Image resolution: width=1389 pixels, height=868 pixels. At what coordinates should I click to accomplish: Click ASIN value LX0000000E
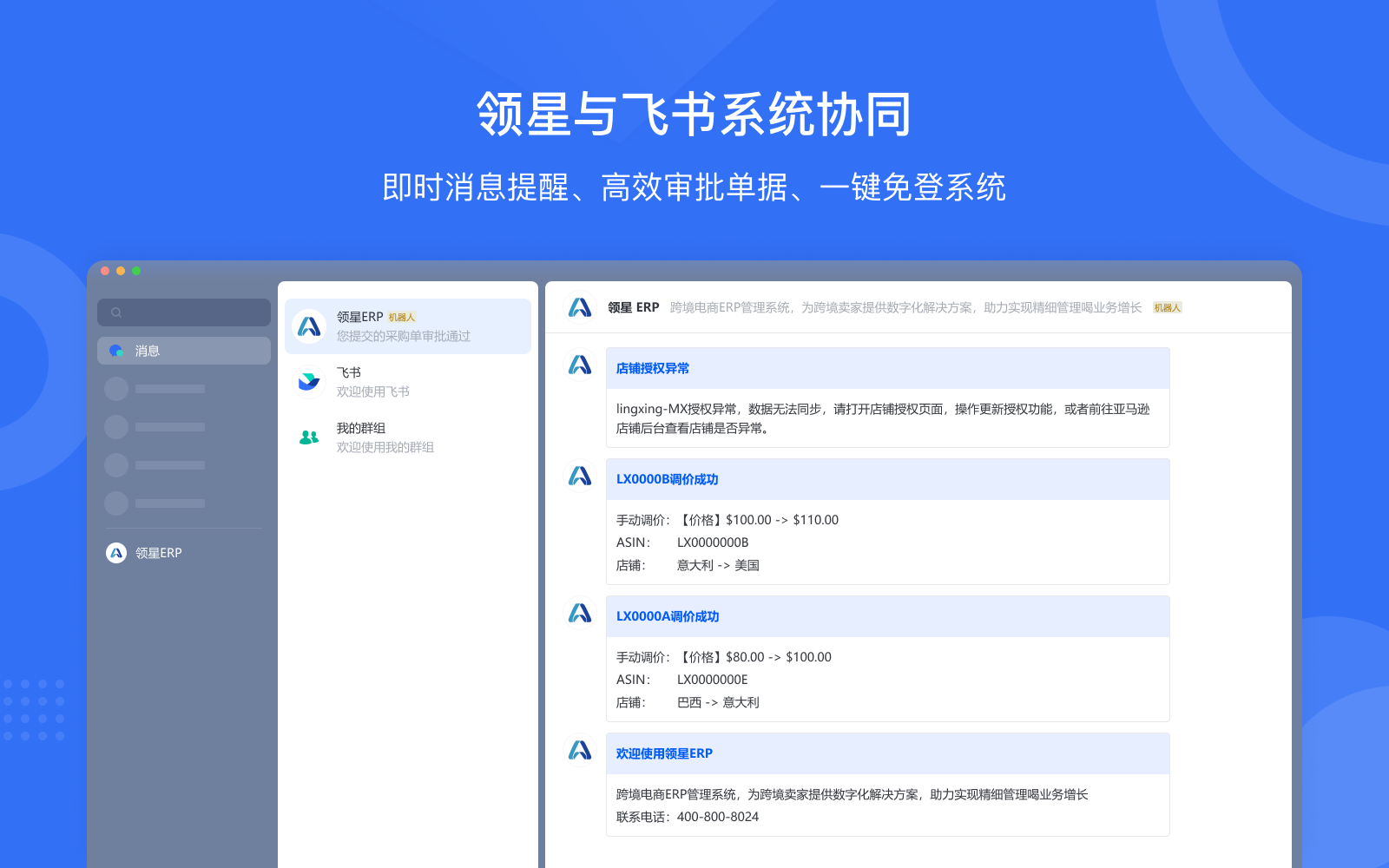pos(712,680)
